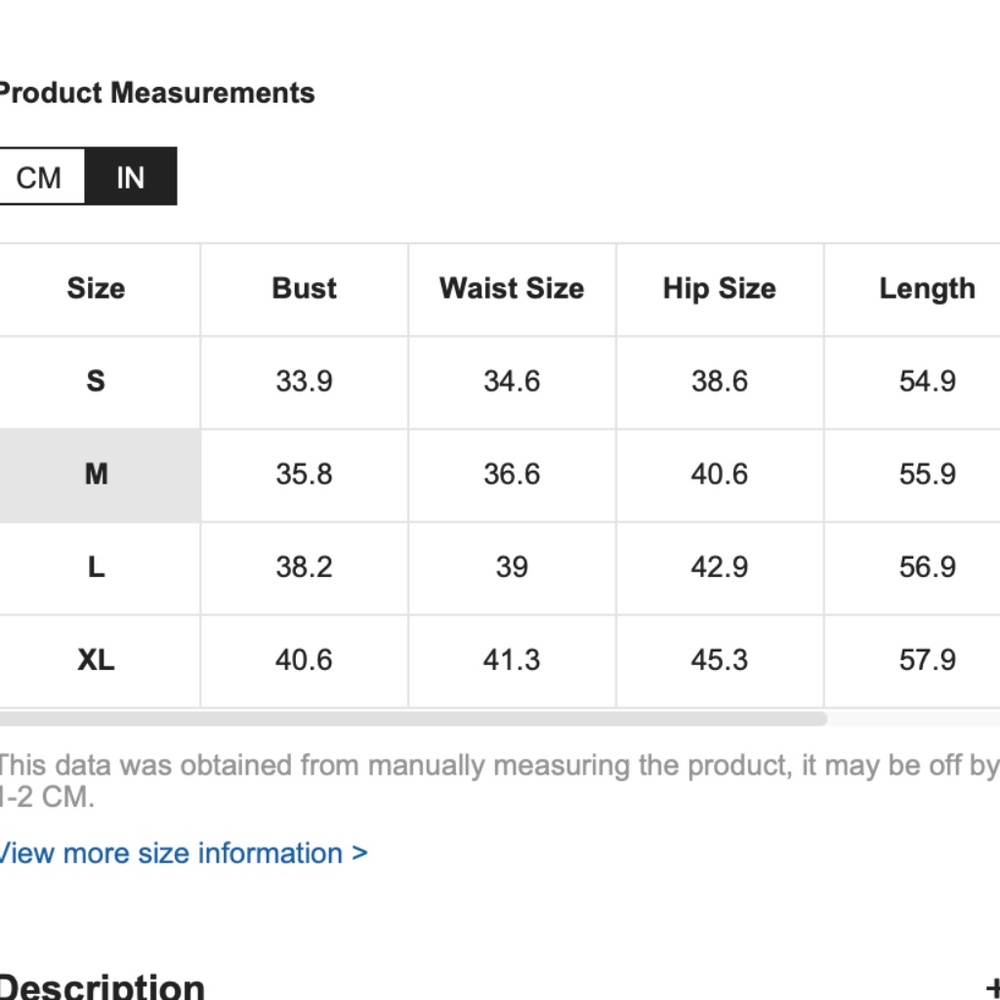Click the Waist Size column header
The image size is (1000, 1000).
tap(511, 289)
